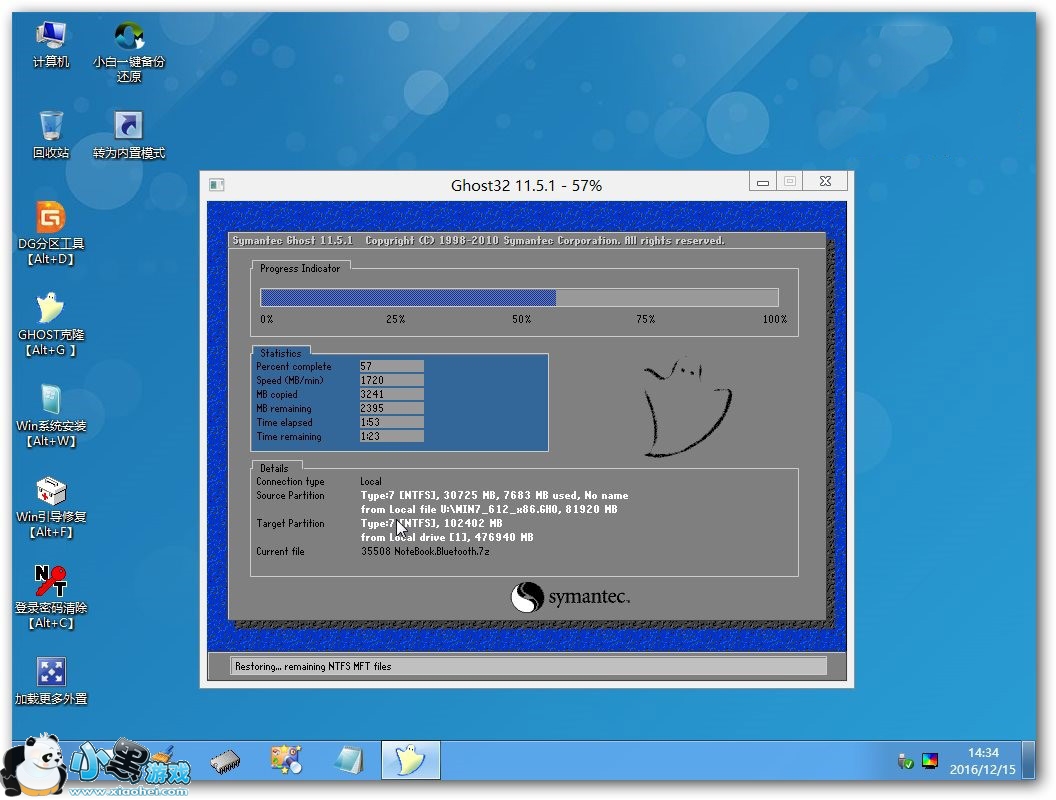Screen dimensions: 1056x800
Task: Click the 登录密码清除 password clear icon
Action: (x=51, y=581)
